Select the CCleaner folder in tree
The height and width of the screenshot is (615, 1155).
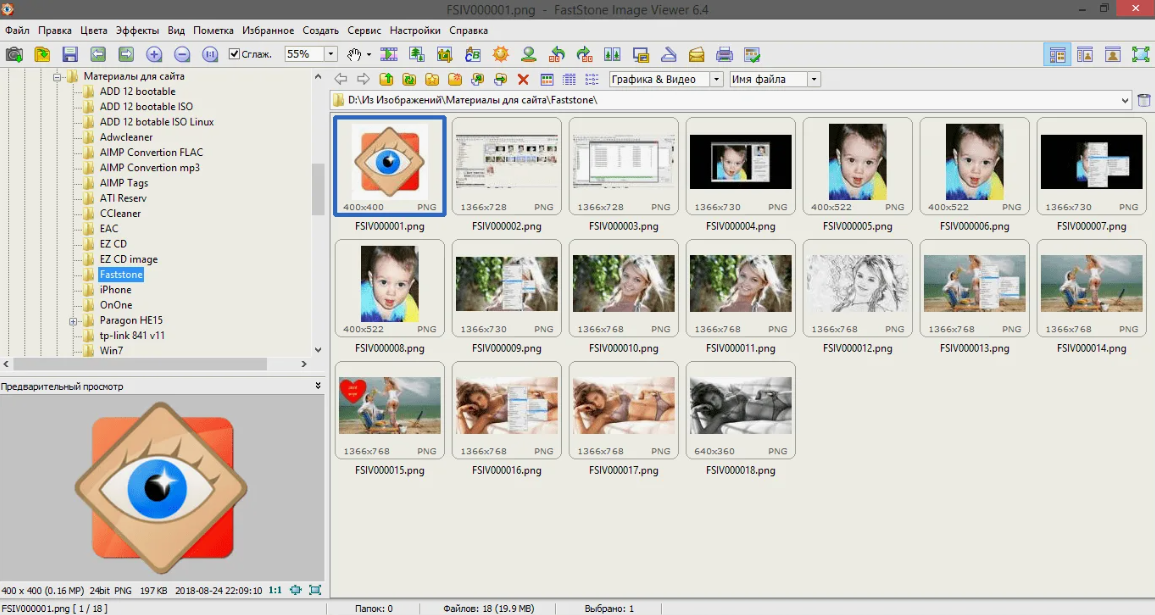120,214
